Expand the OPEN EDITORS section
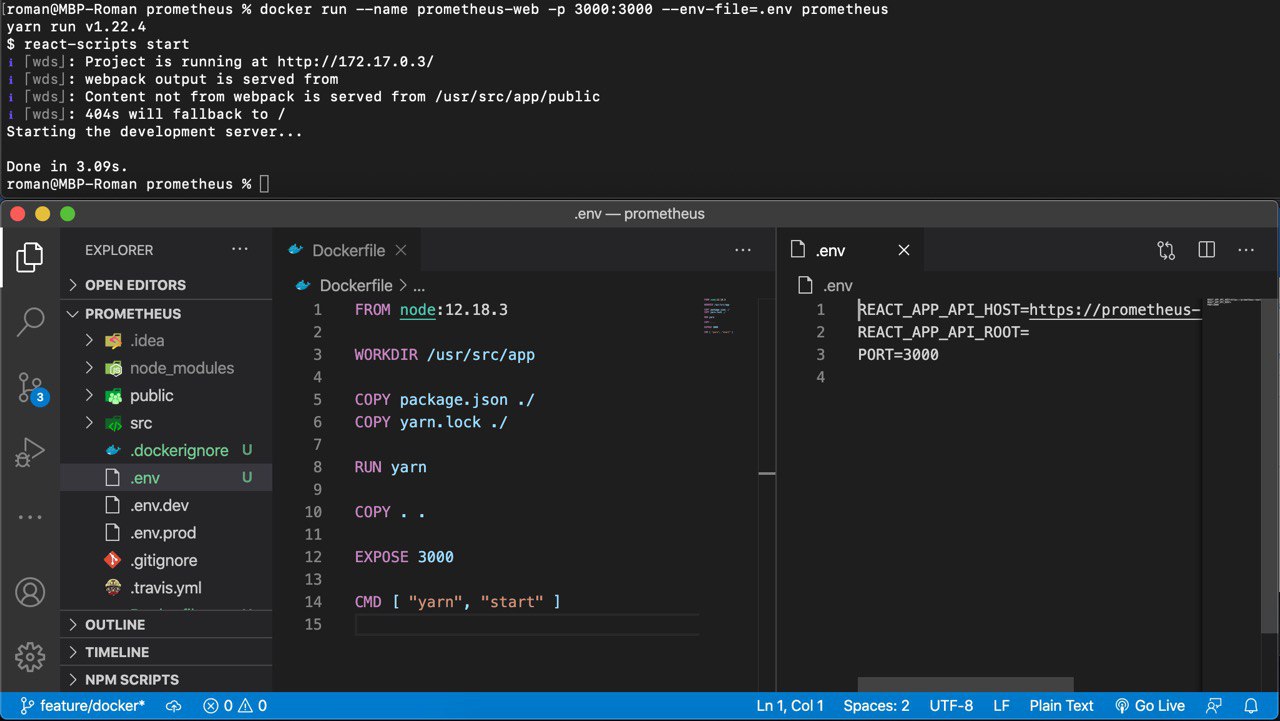This screenshot has width=1280, height=721. [x=135, y=285]
